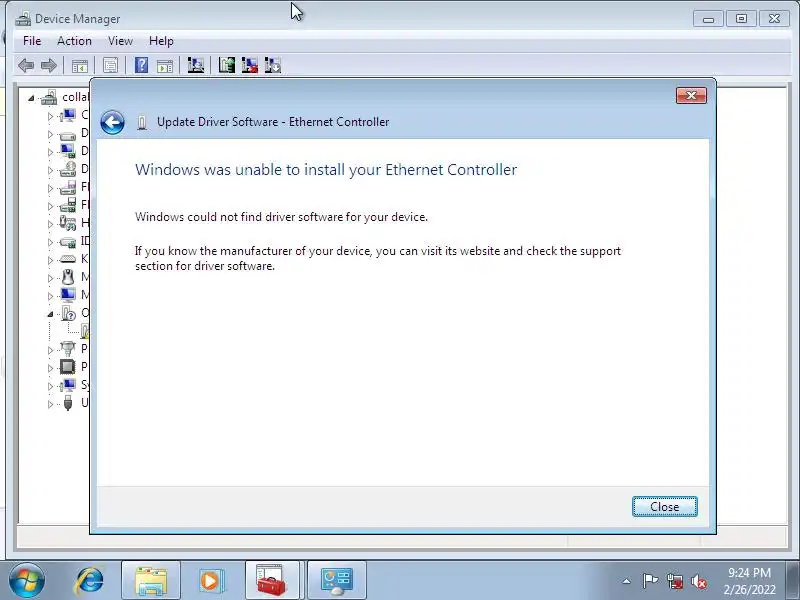Click the network status tray icon

pyautogui.click(x=675, y=581)
